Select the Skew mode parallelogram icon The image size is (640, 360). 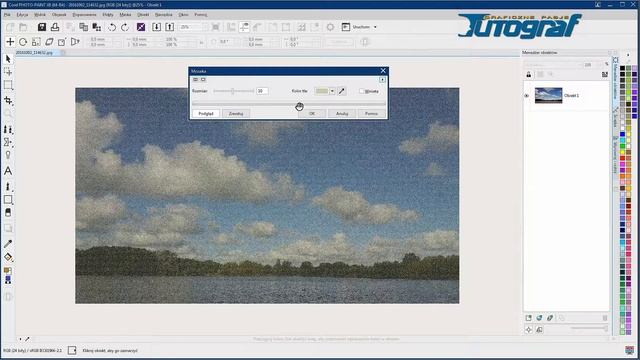[x=49, y=42]
